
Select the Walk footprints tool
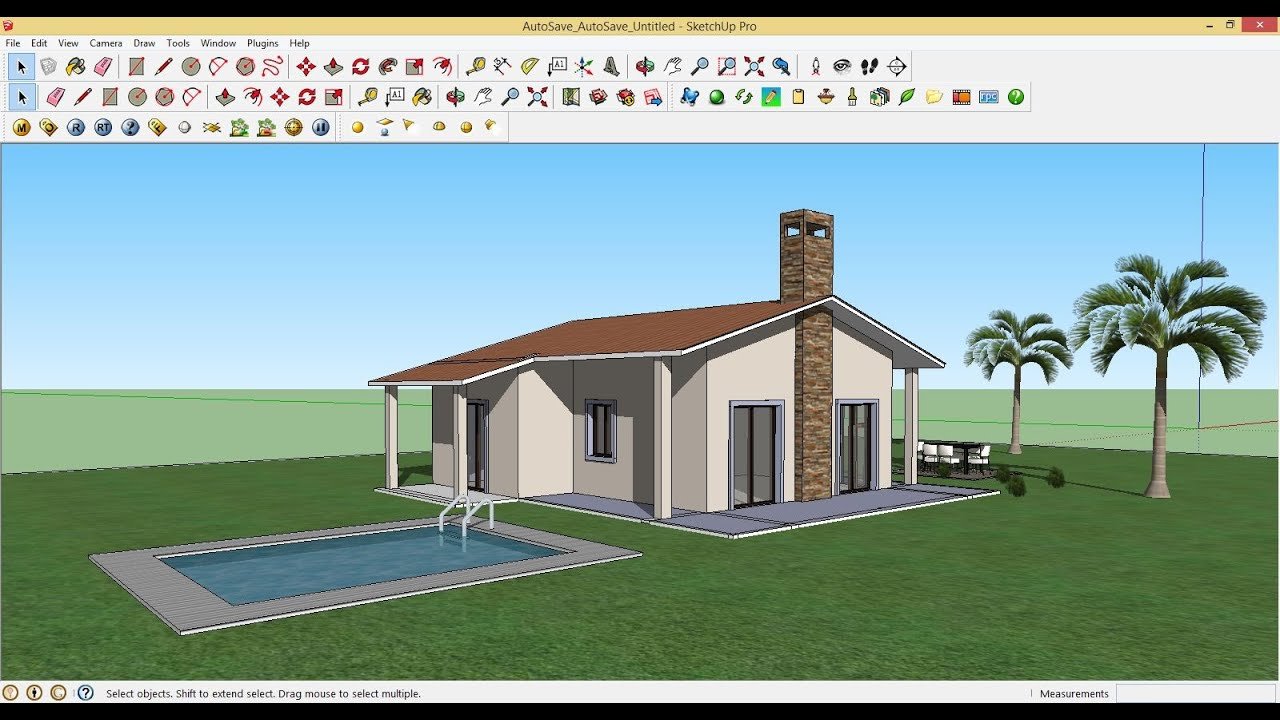[870, 67]
